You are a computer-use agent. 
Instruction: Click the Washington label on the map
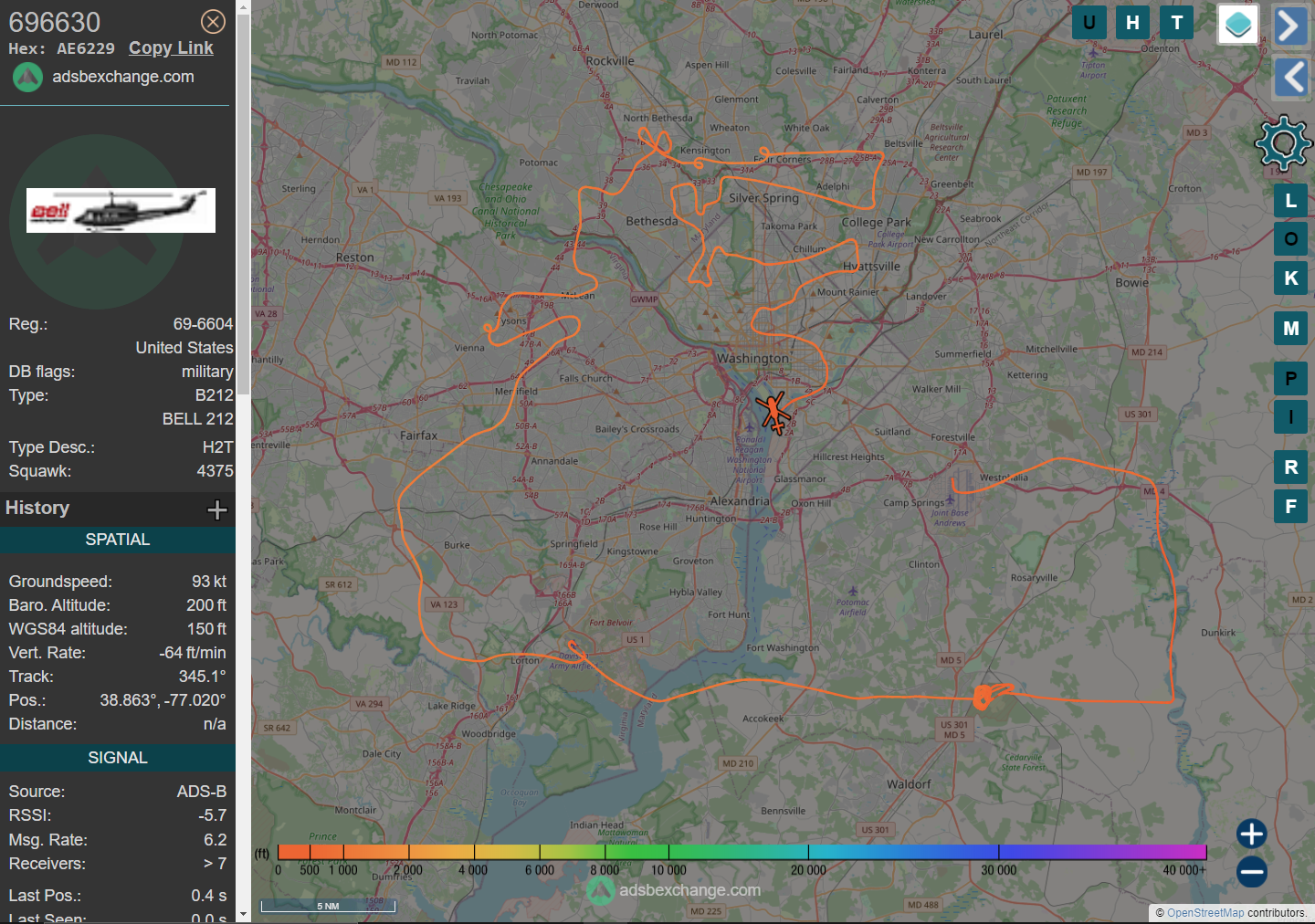(x=752, y=359)
